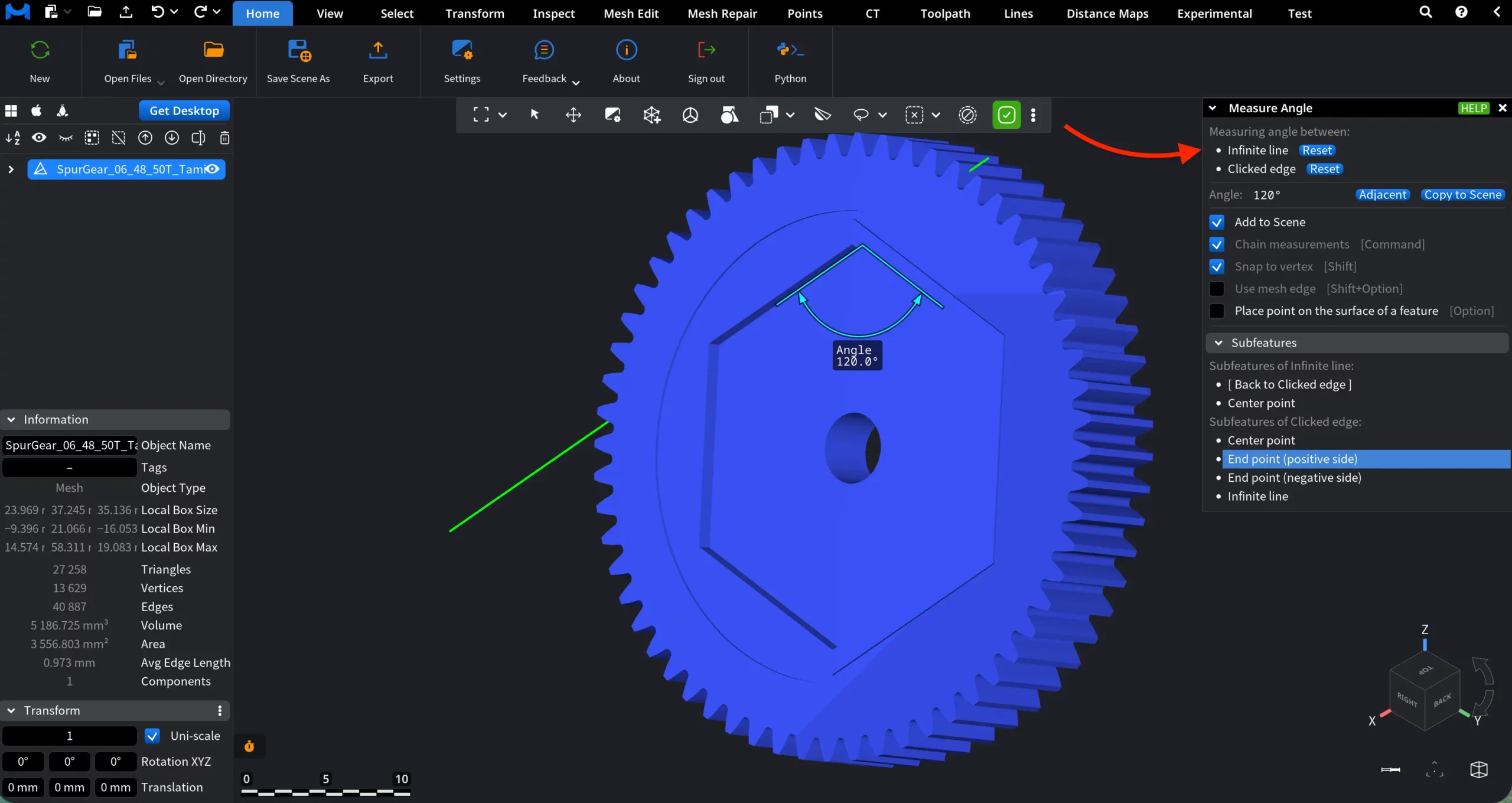1512x803 pixels.
Task: Enable the Use mesh edge checkbox
Action: (1217, 289)
